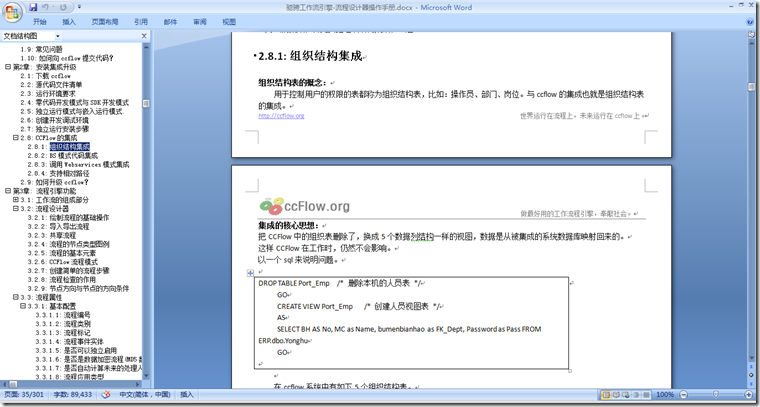
Task: Switch to Full Screen Reading view
Action: [615, 395]
